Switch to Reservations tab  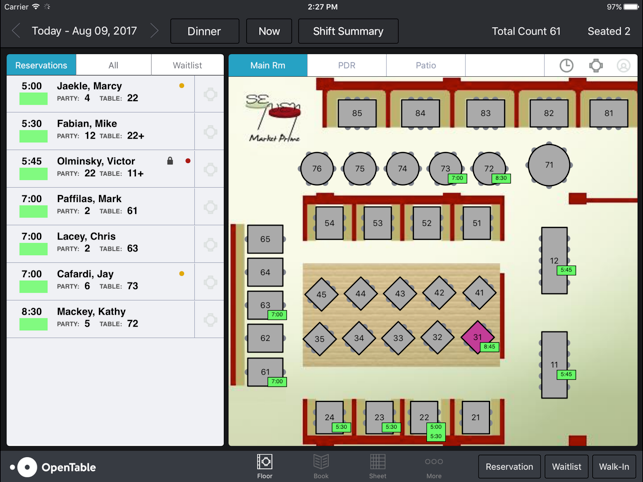click(x=41, y=65)
